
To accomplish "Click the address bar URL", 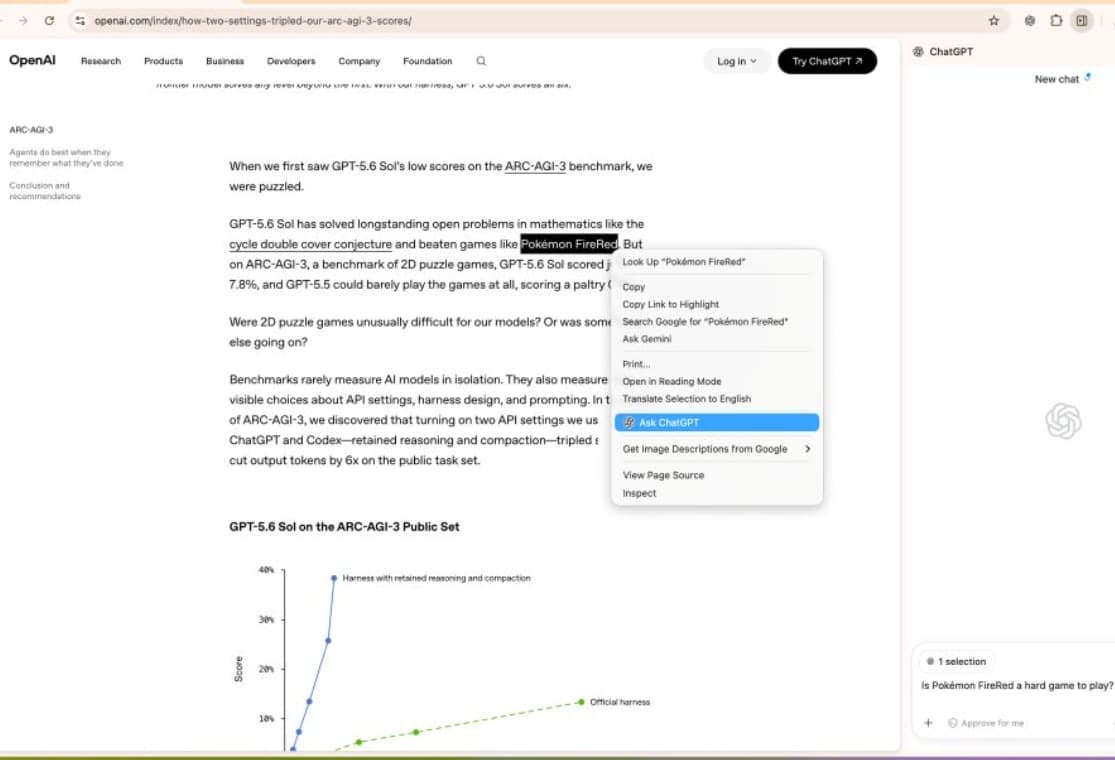I will click(x=252, y=21).
